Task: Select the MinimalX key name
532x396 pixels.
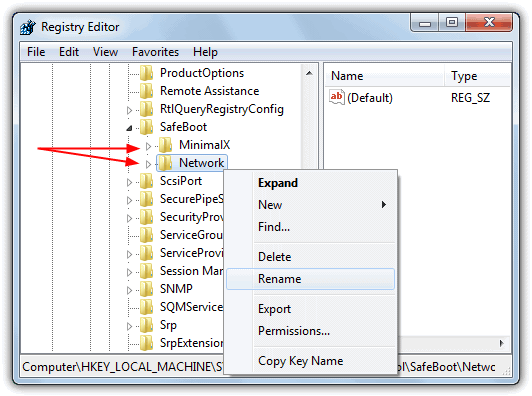Action: (x=205, y=145)
